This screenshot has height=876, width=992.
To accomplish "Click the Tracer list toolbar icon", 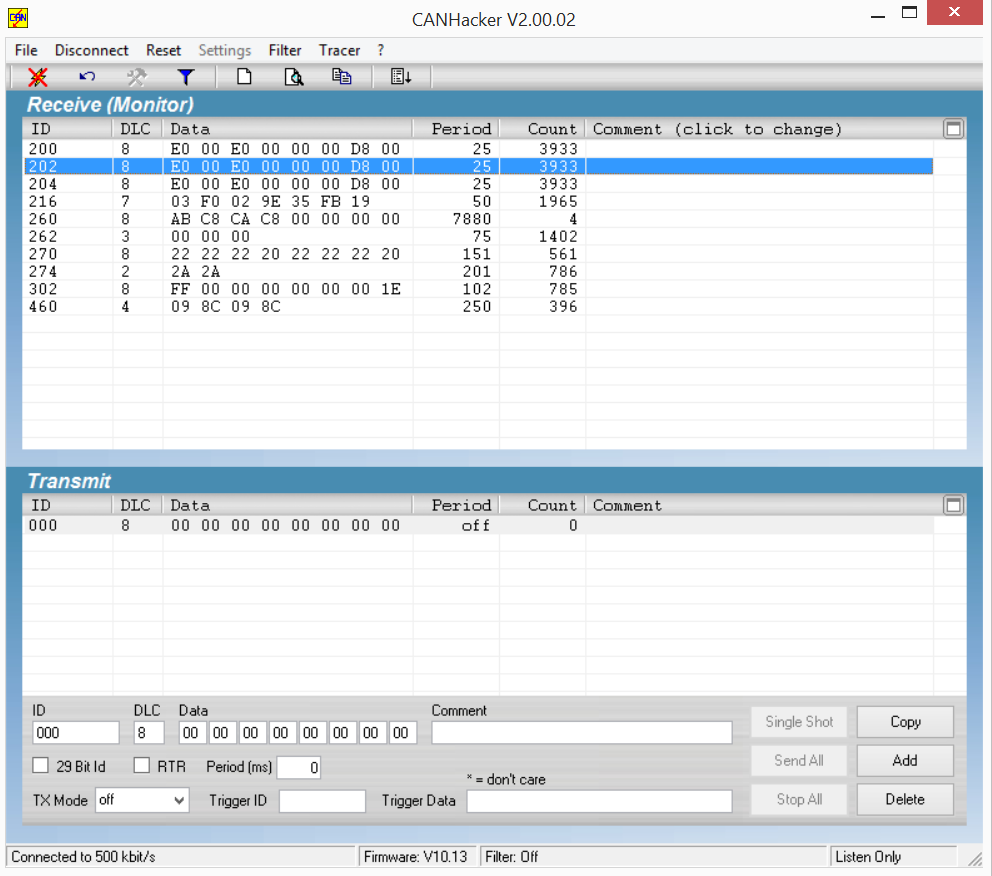I will [401, 77].
